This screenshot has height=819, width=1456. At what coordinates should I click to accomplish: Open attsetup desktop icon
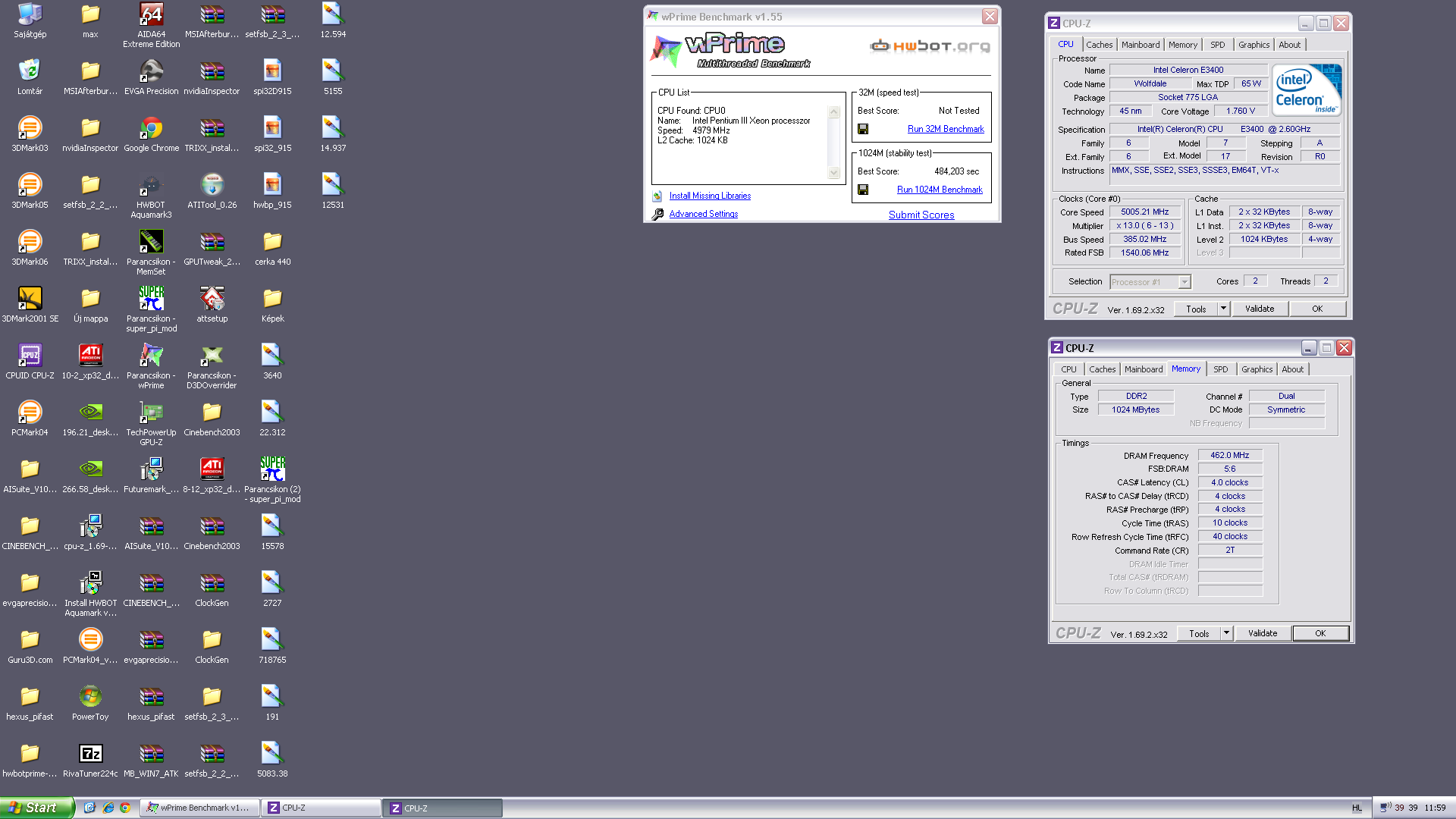(212, 298)
